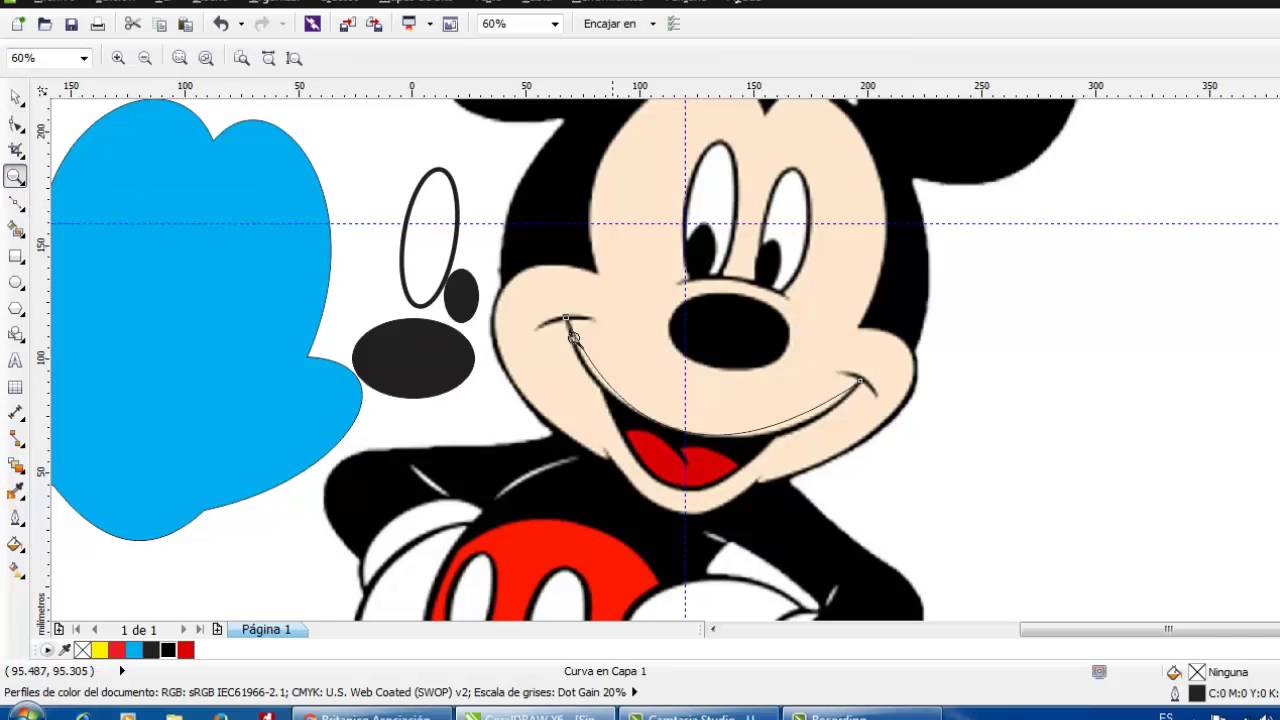Click the no-color X swatch in the palette

pos(82,650)
